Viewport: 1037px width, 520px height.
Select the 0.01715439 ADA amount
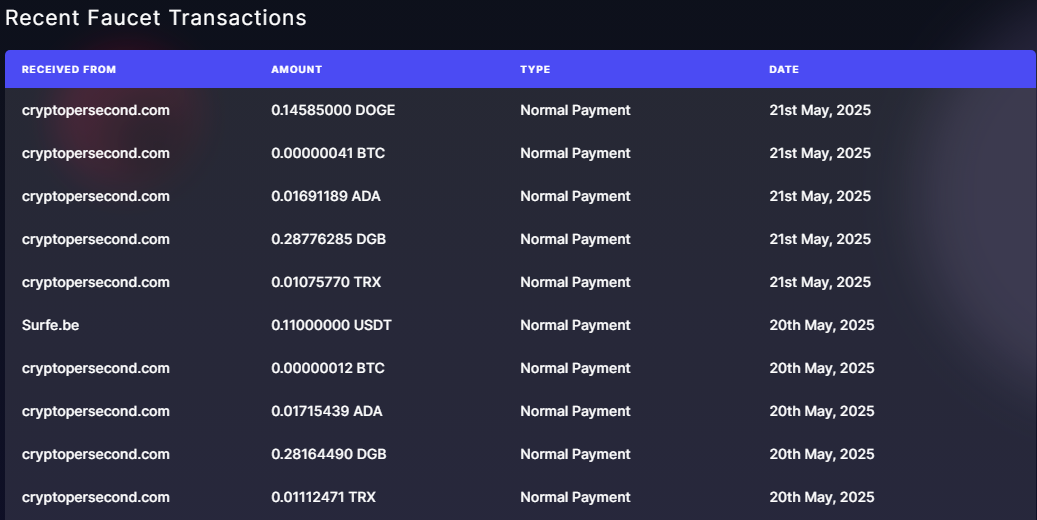tap(327, 411)
